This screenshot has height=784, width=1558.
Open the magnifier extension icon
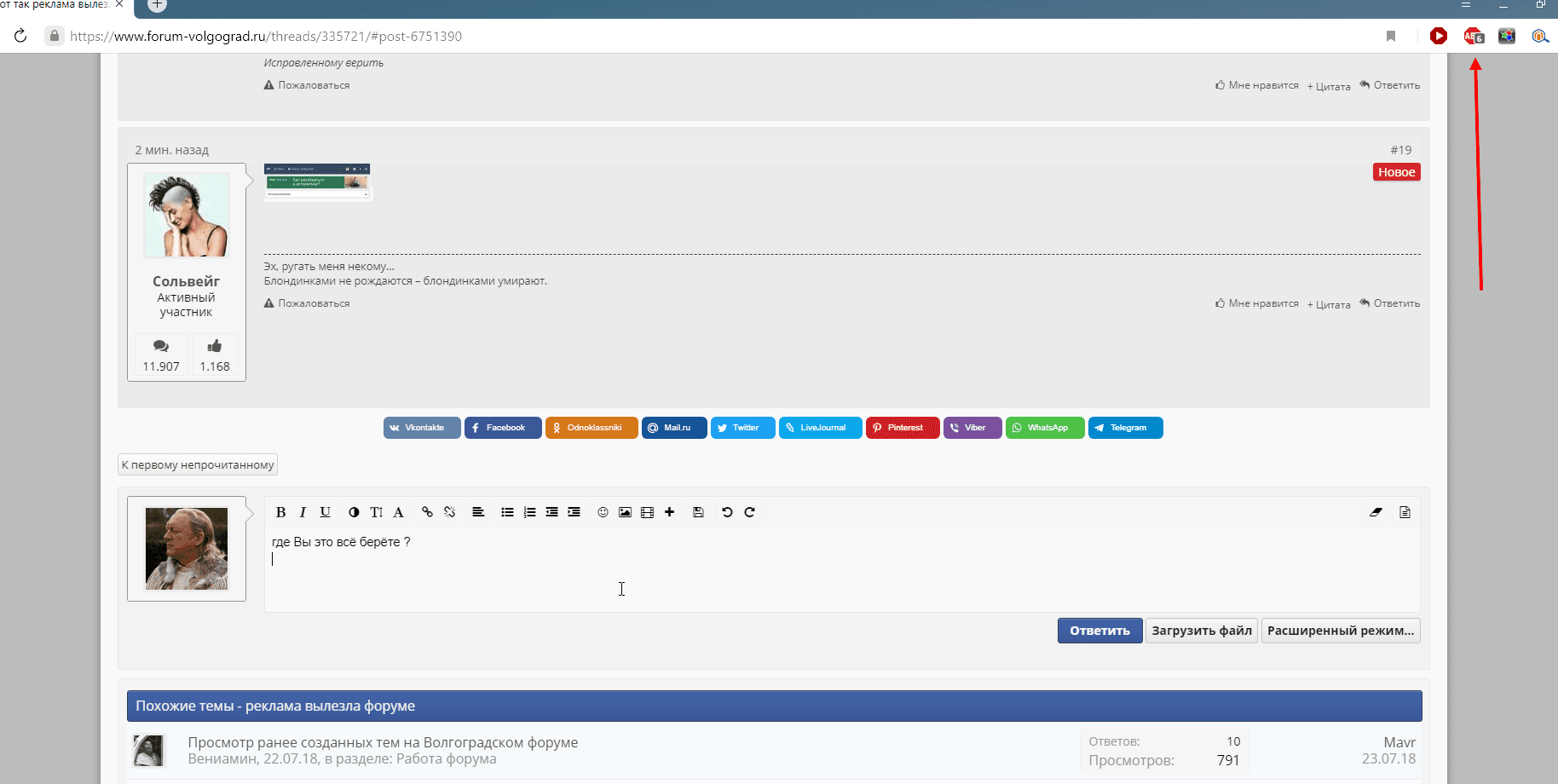click(x=1540, y=36)
